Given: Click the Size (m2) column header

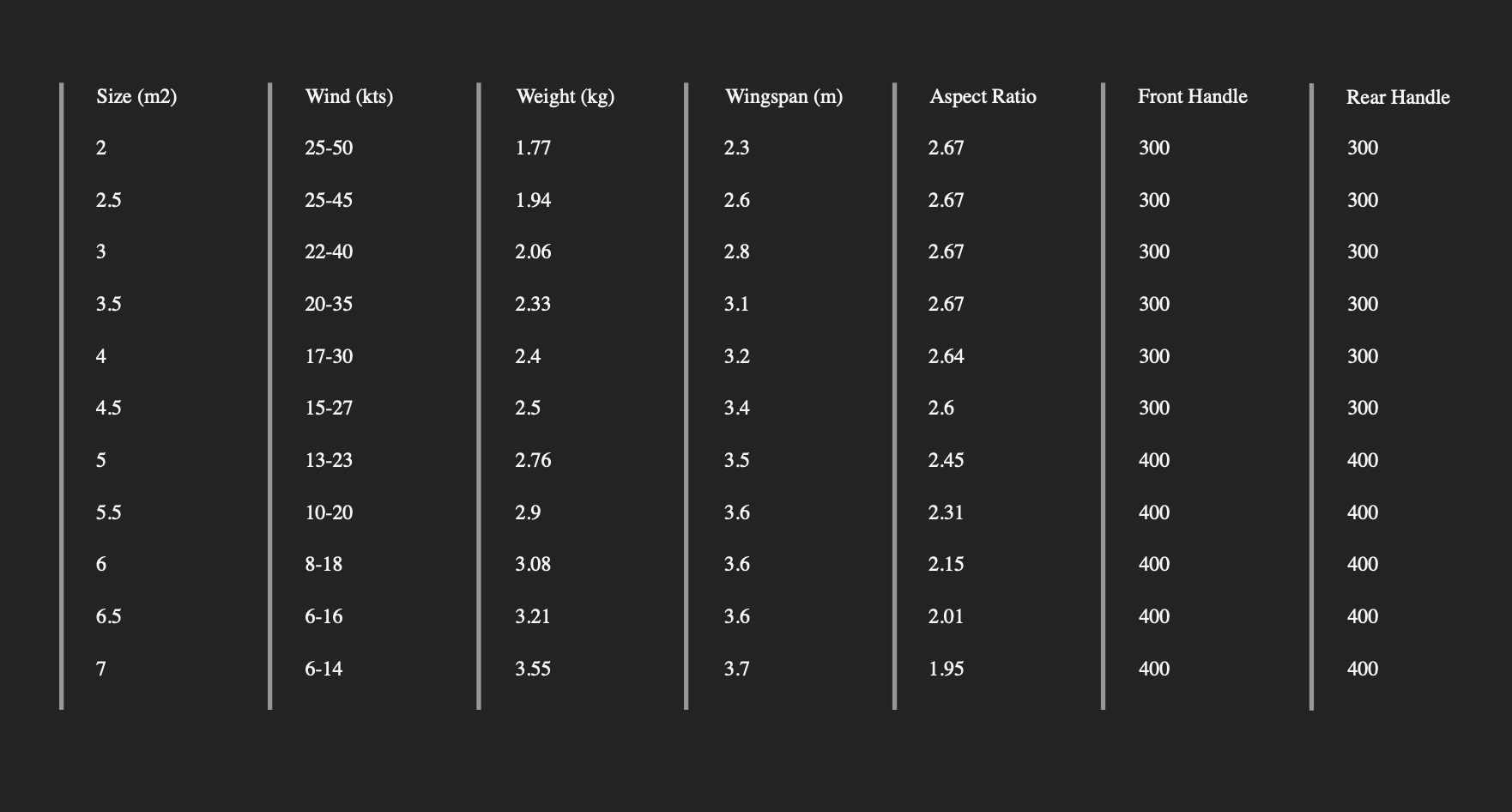Looking at the screenshot, I should 136,96.
